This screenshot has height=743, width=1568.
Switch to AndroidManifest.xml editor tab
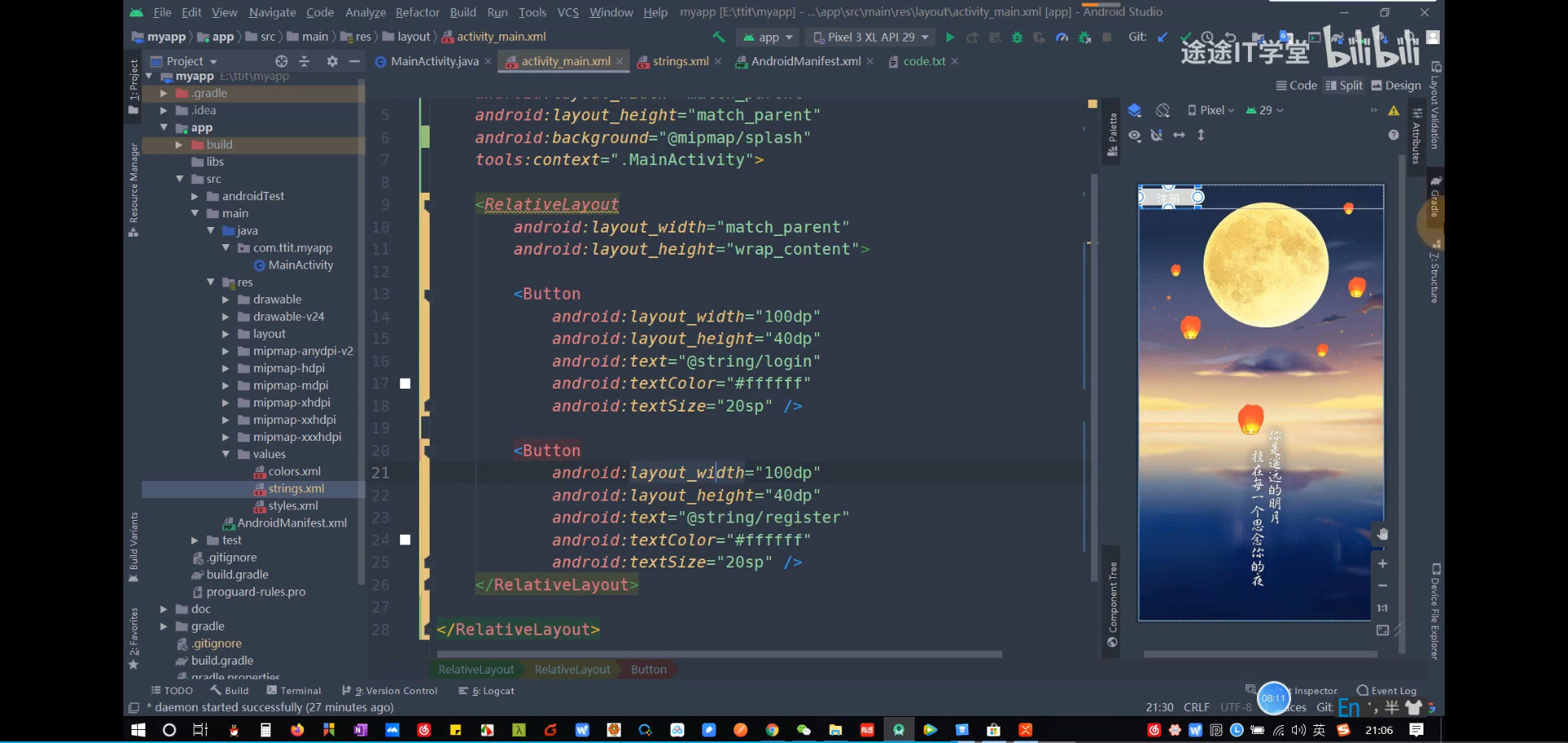[x=805, y=61]
